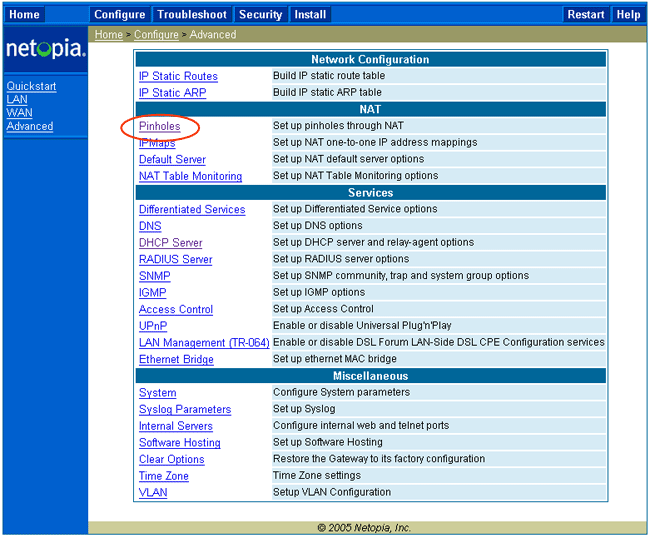Open the Software Hosting link

(x=180, y=443)
